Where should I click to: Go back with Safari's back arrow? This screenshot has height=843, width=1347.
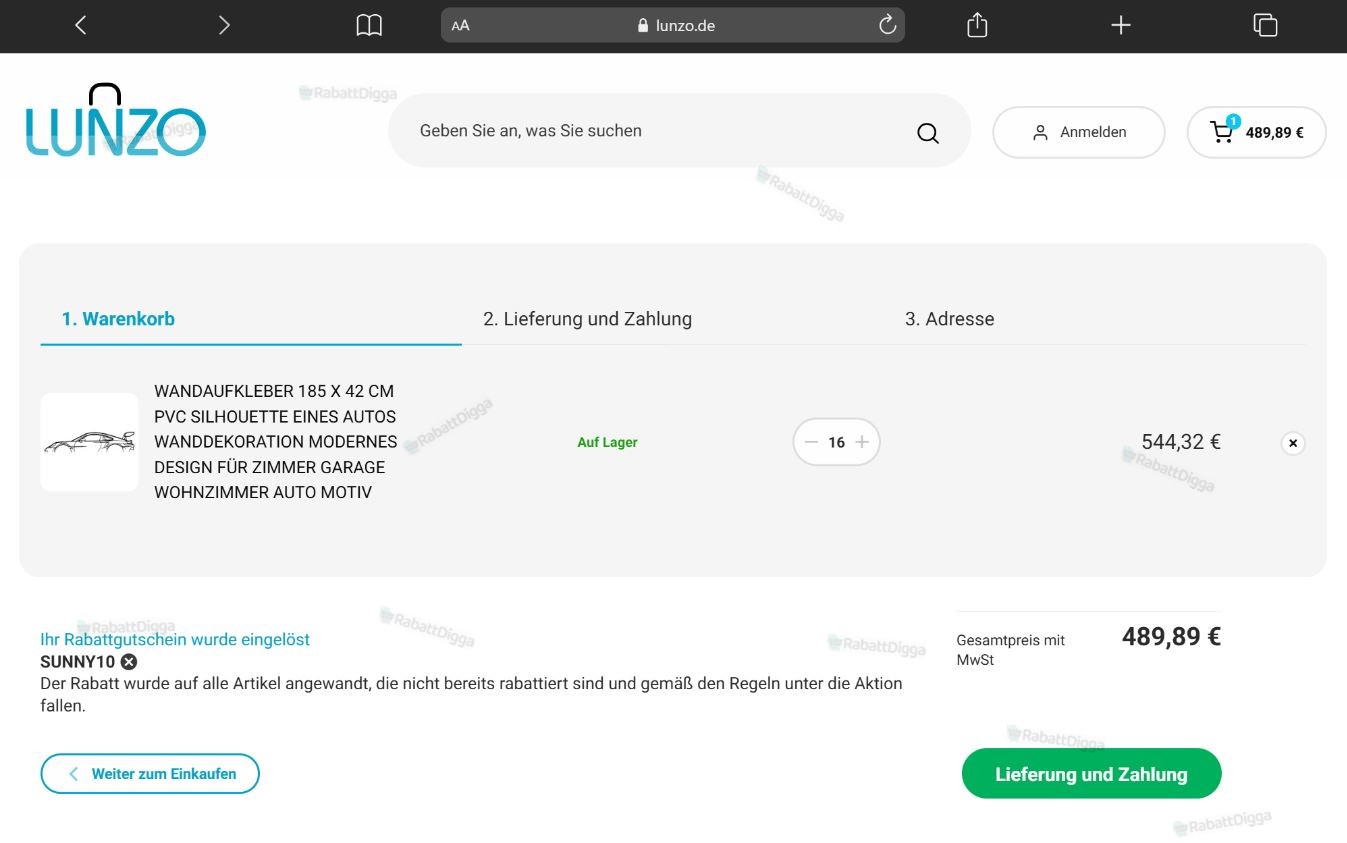(81, 25)
